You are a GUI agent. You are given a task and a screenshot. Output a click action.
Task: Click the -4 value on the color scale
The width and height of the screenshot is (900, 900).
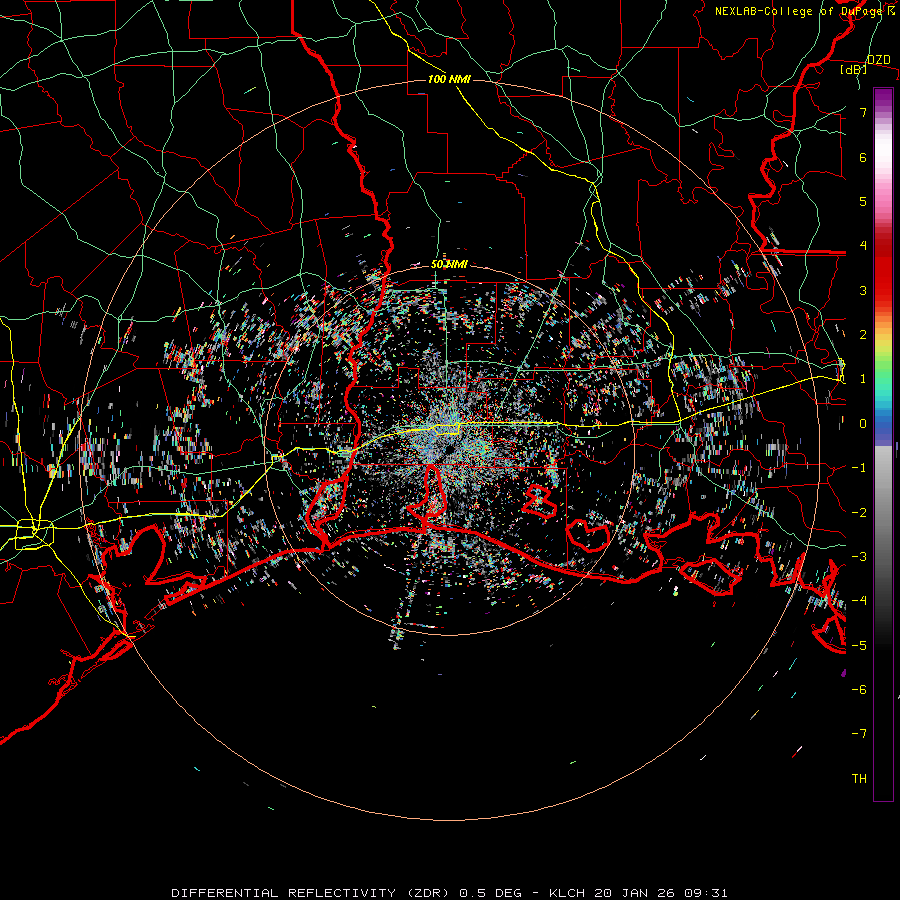pyautogui.click(x=859, y=601)
